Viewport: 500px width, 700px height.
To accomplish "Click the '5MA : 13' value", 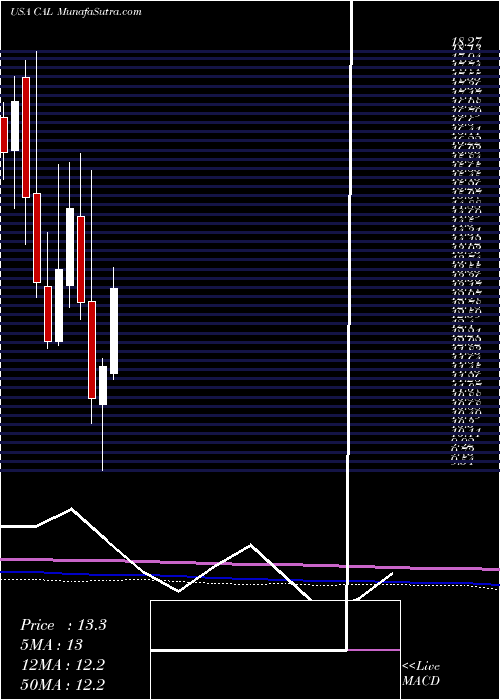I will pyautogui.click(x=51, y=645).
